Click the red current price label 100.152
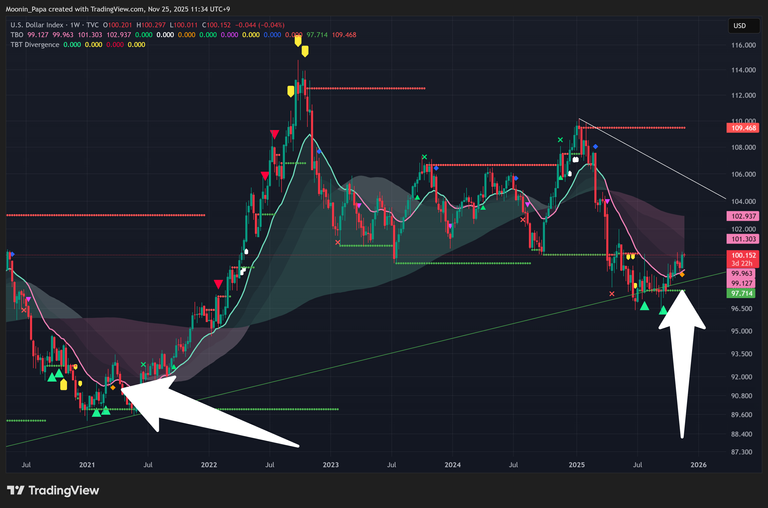 coord(742,256)
